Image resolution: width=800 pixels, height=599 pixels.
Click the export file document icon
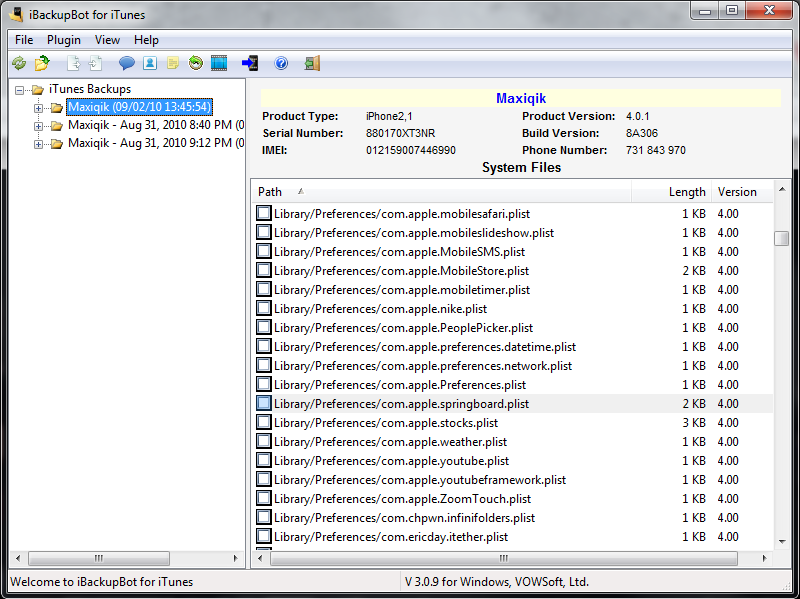pos(73,63)
